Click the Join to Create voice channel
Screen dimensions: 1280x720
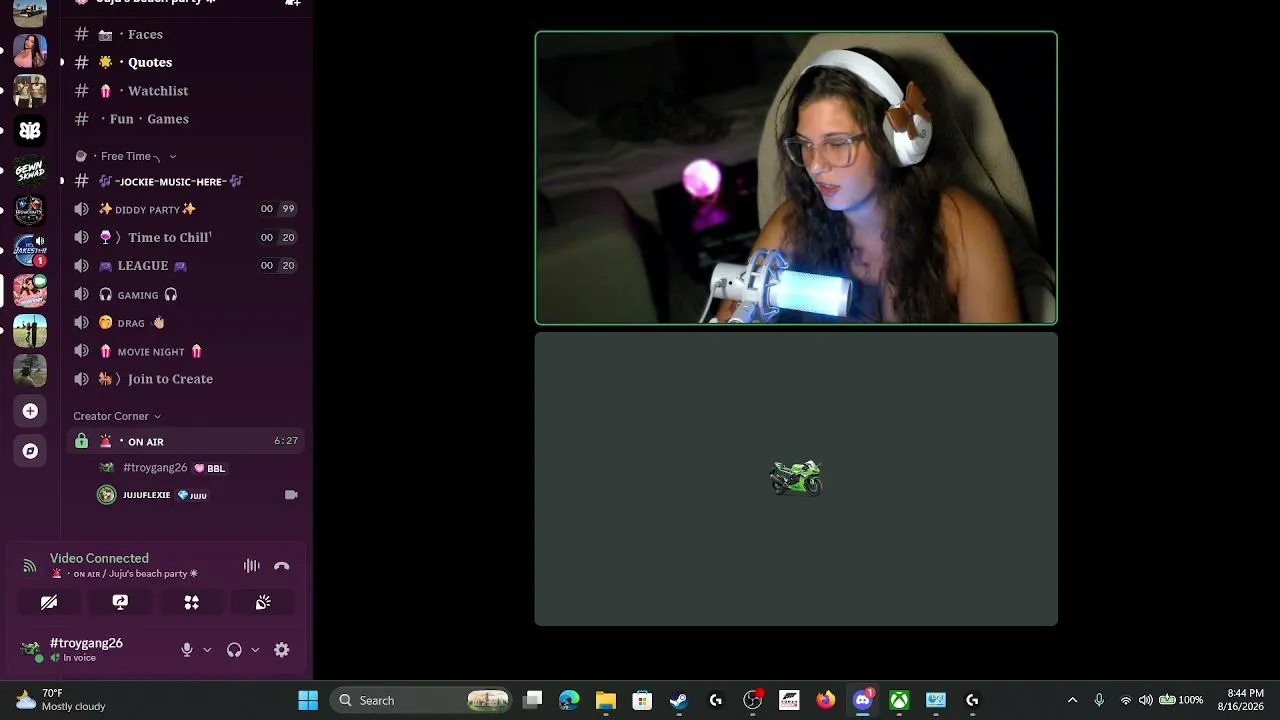[x=185, y=379]
